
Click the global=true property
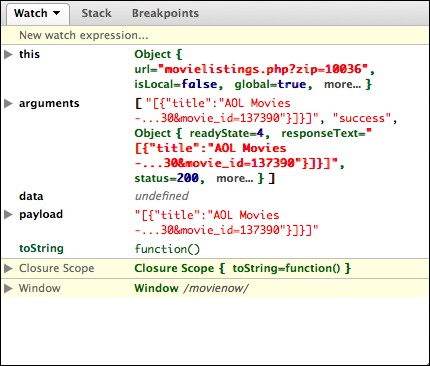[x=270, y=84]
